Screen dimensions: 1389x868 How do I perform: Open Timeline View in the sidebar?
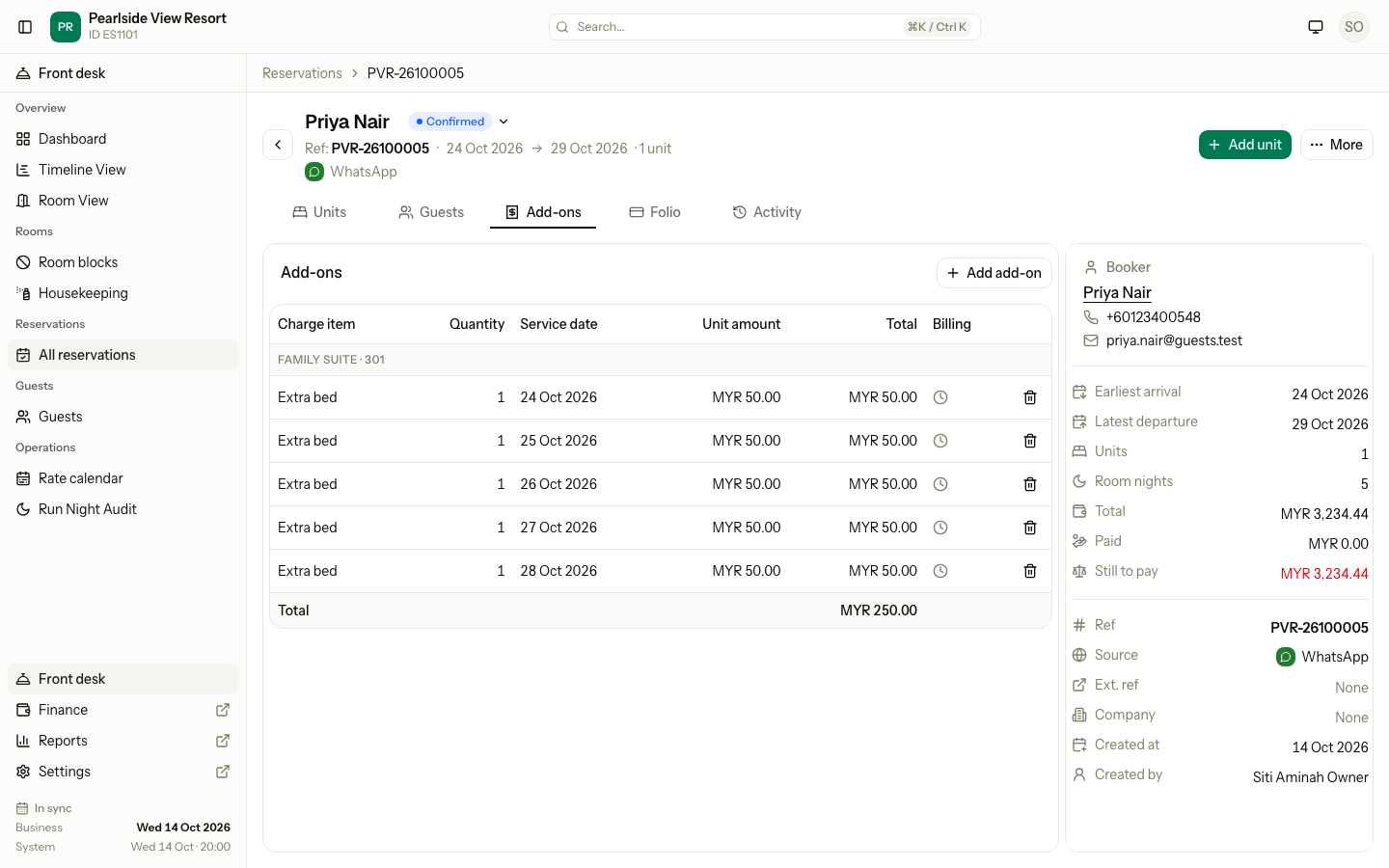[123, 170]
